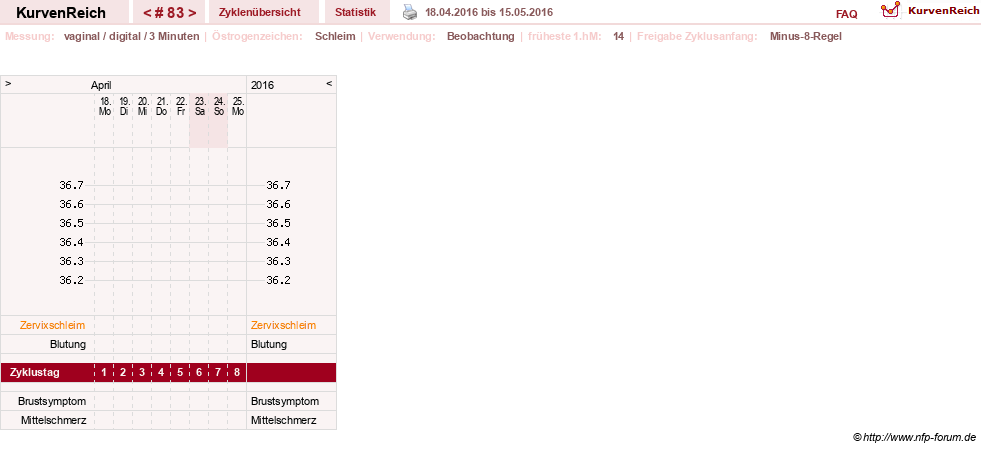Click the right Mittelschmerz row label
The image size is (981, 449).
[284, 420]
